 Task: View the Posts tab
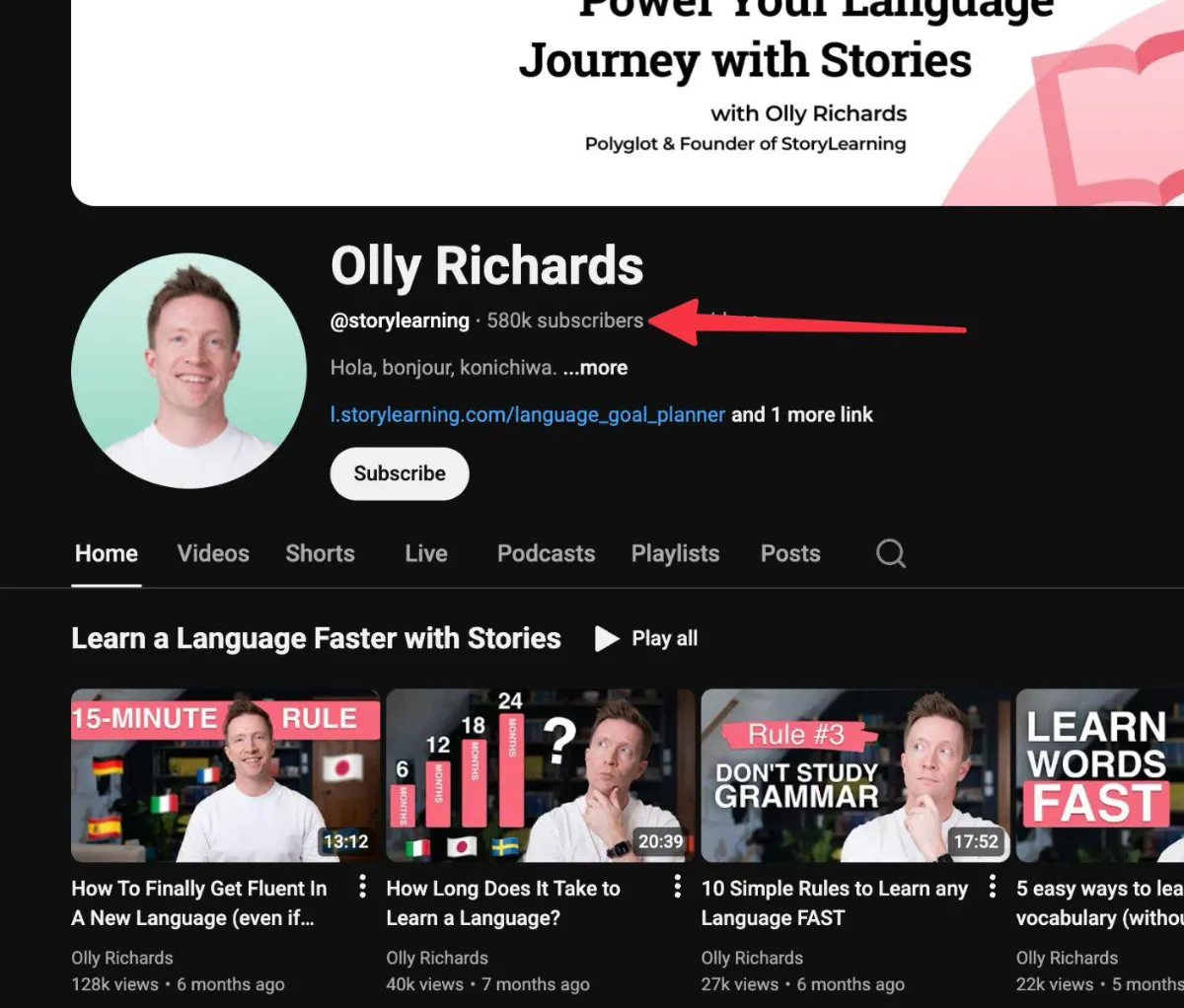pyautogui.click(x=790, y=553)
